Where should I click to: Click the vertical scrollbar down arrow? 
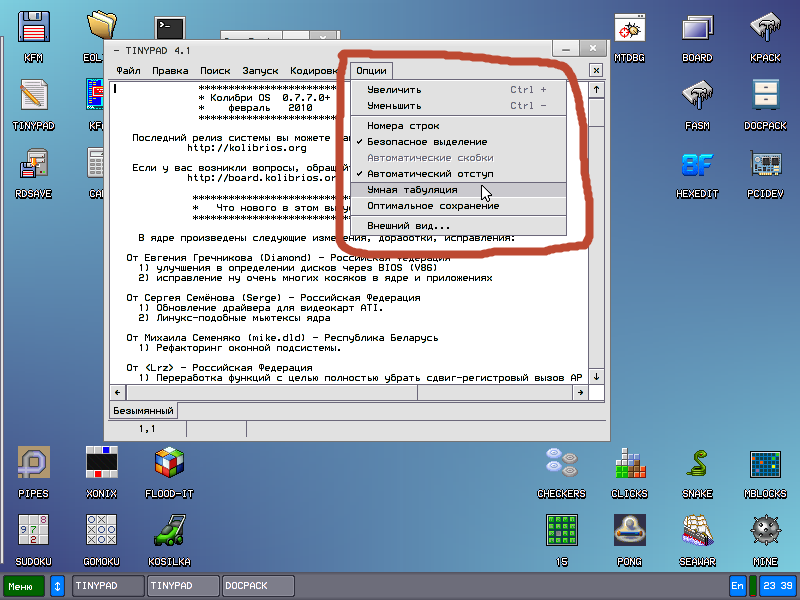tap(597, 377)
